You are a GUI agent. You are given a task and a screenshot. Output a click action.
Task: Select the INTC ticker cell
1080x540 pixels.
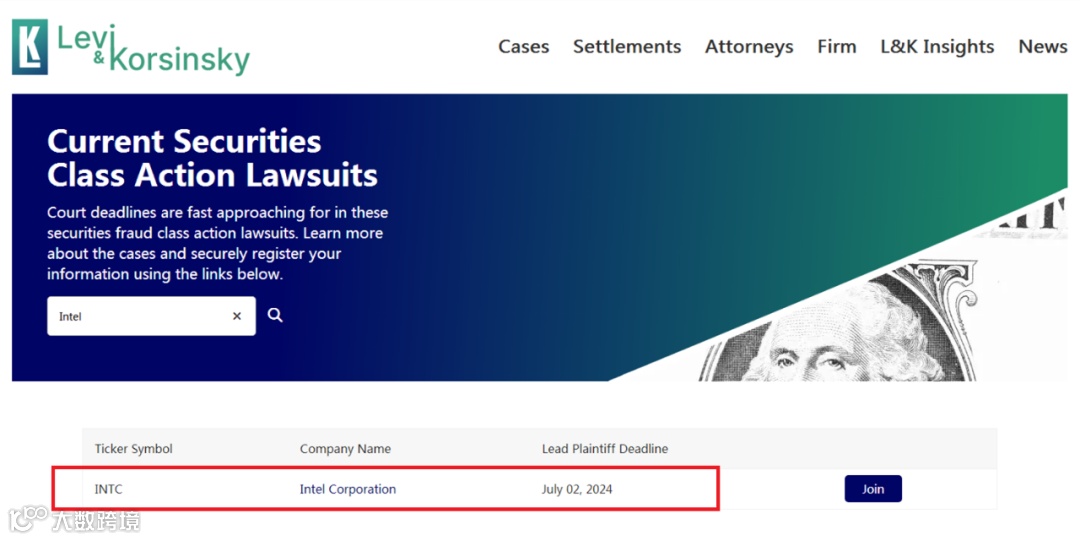click(x=109, y=489)
